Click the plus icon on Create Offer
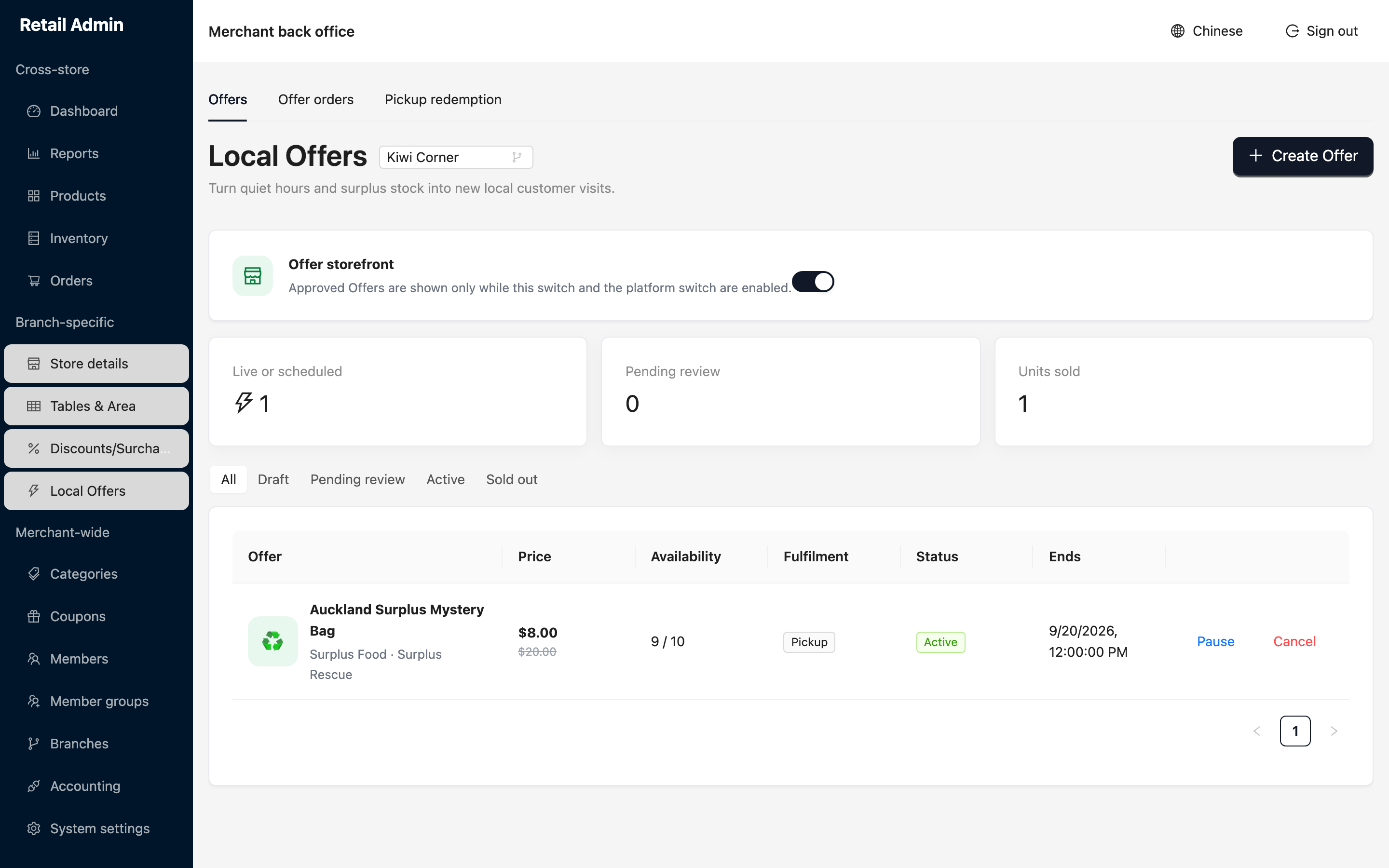The width and height of the screenshot is (1389, 868). point(1255,156)
